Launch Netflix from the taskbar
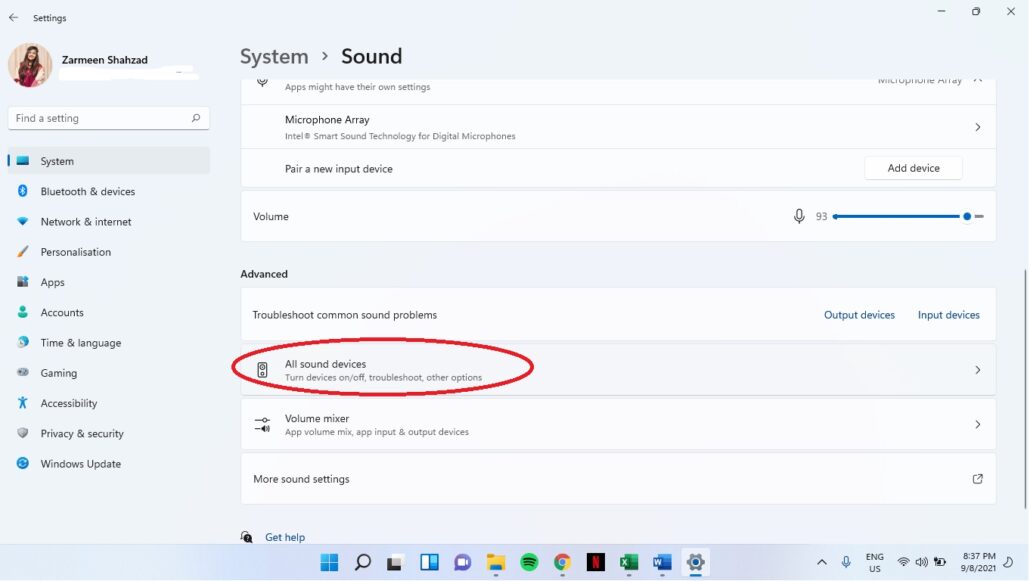The height and width of the screenshot is (581, 1030). 595,562
